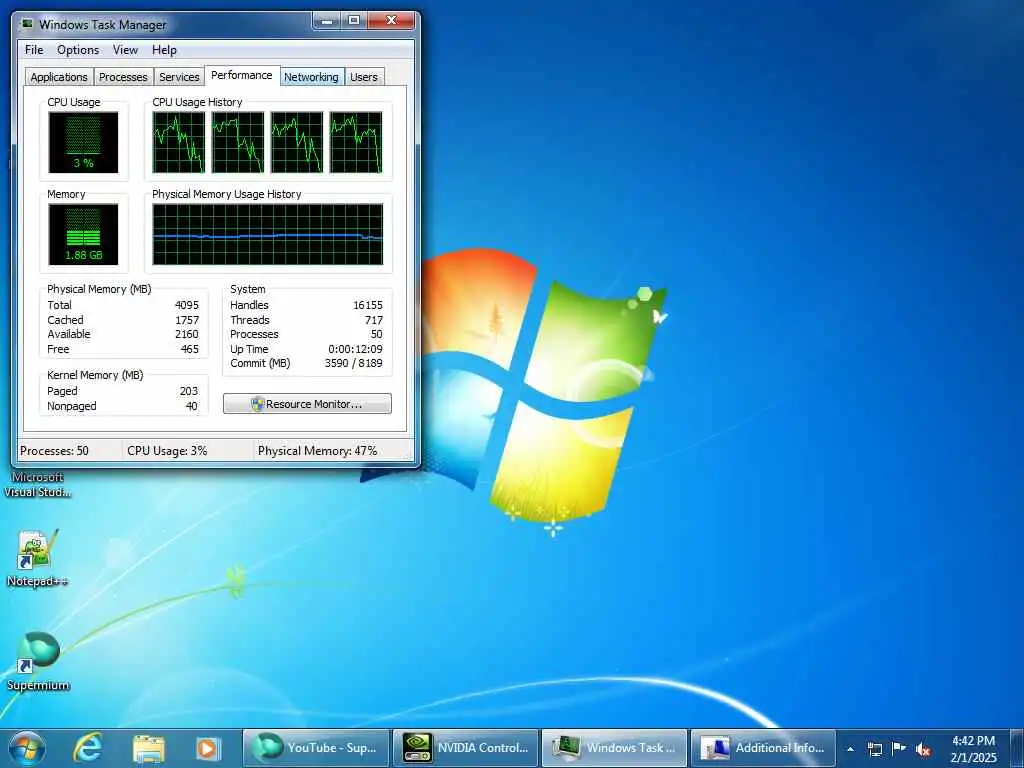Launch Internet Explorer from the taskbar
The image size is (1024, 768).
coord(88,748)
